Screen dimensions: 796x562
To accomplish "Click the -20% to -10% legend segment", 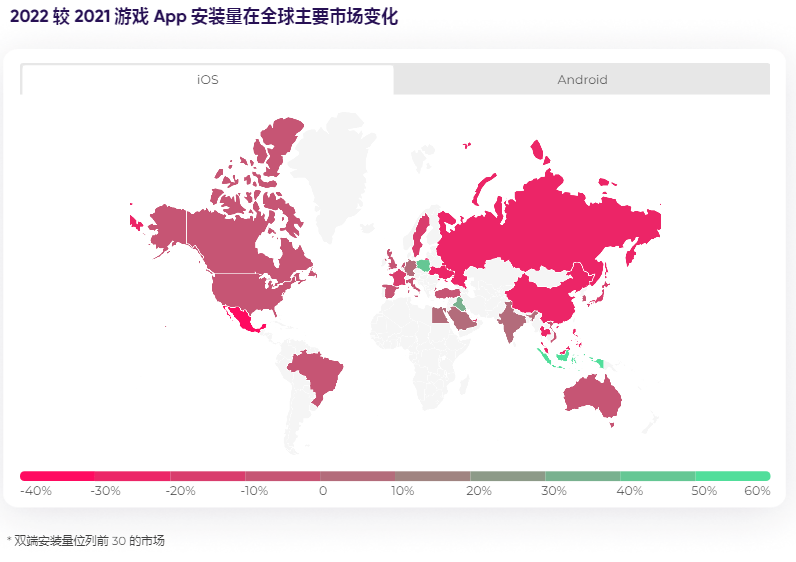I will (208, 476).
